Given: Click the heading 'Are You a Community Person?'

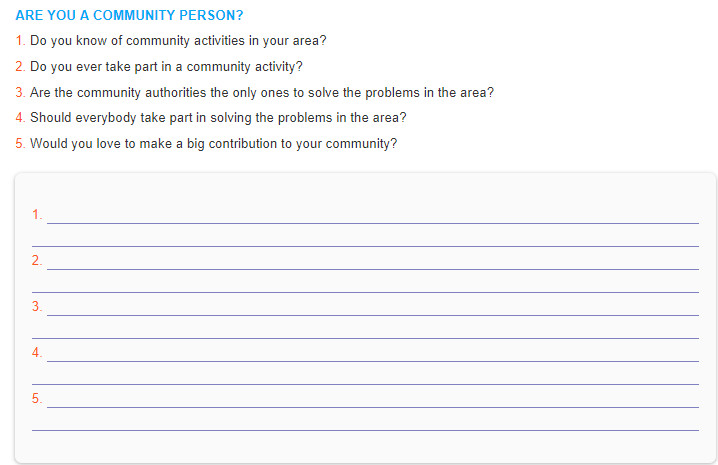Looking at the screenshot, I should [x=130, y=16].
